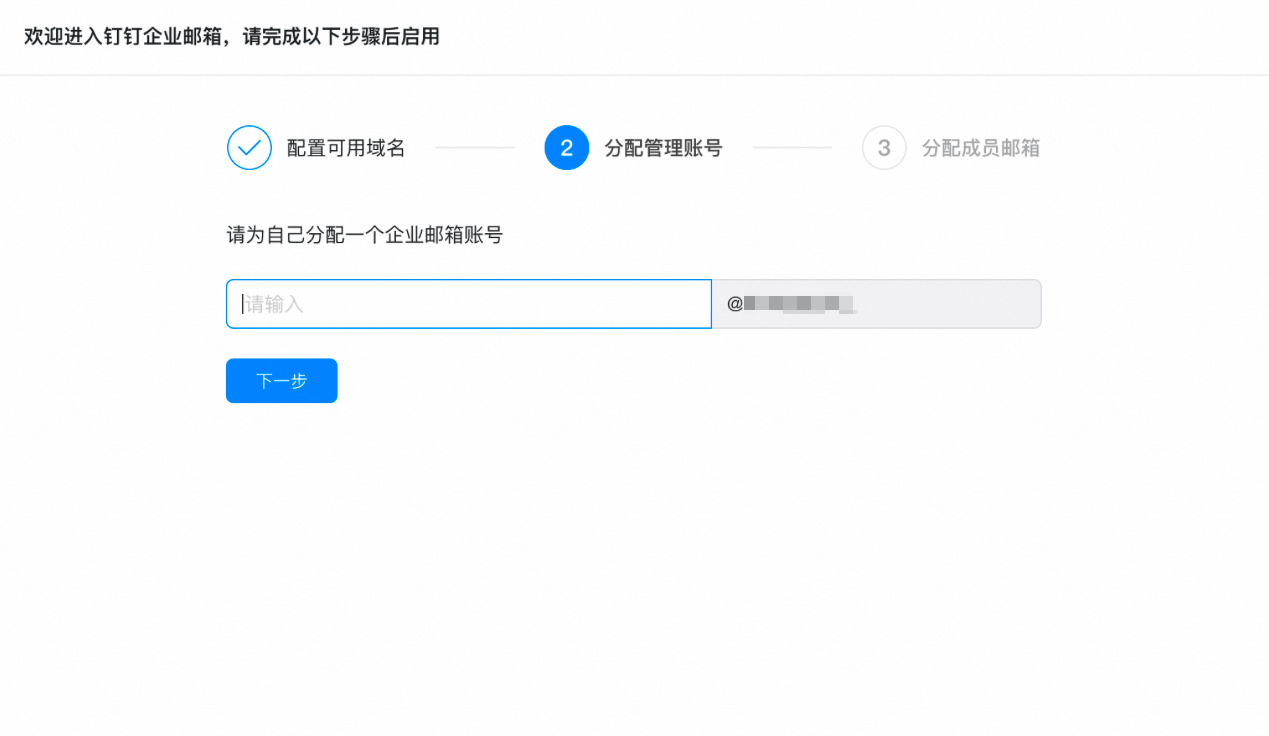1269x736 pixels.
Task: Open the 配置可用域名 step label
Action: click(x=346, y=148)
